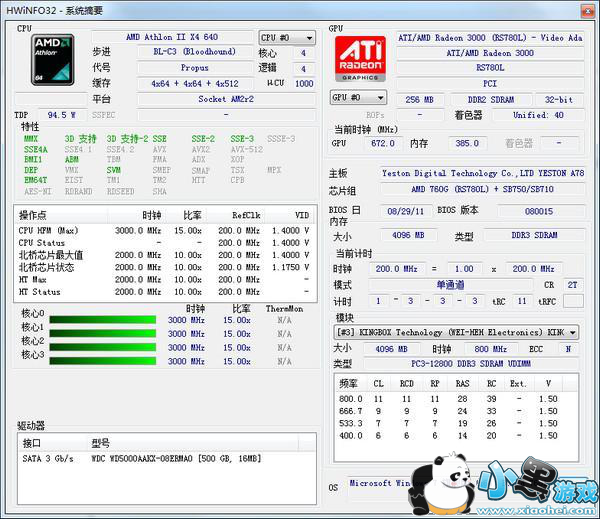Viewport: 600px width, 519px height.
Task: Click the 接口 drive column header
Action: [x=54, y=444]
